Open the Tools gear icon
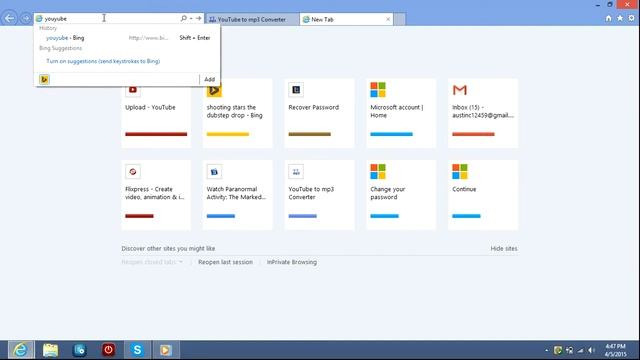640x360 pixels. pyautogui.click(x=631, y=18)
